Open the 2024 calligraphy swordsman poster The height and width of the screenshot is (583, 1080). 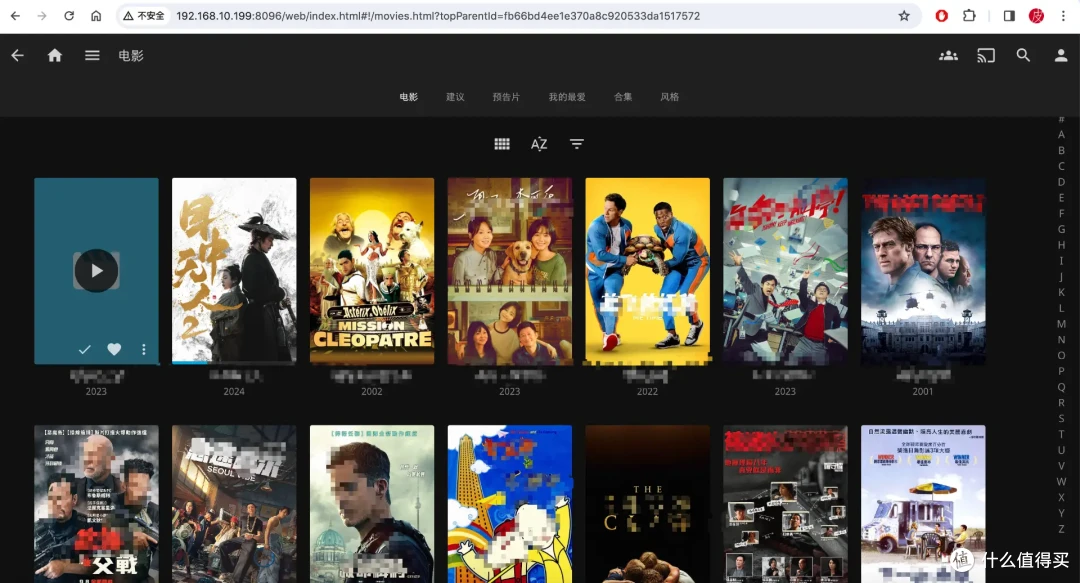[x=234, y=271]
